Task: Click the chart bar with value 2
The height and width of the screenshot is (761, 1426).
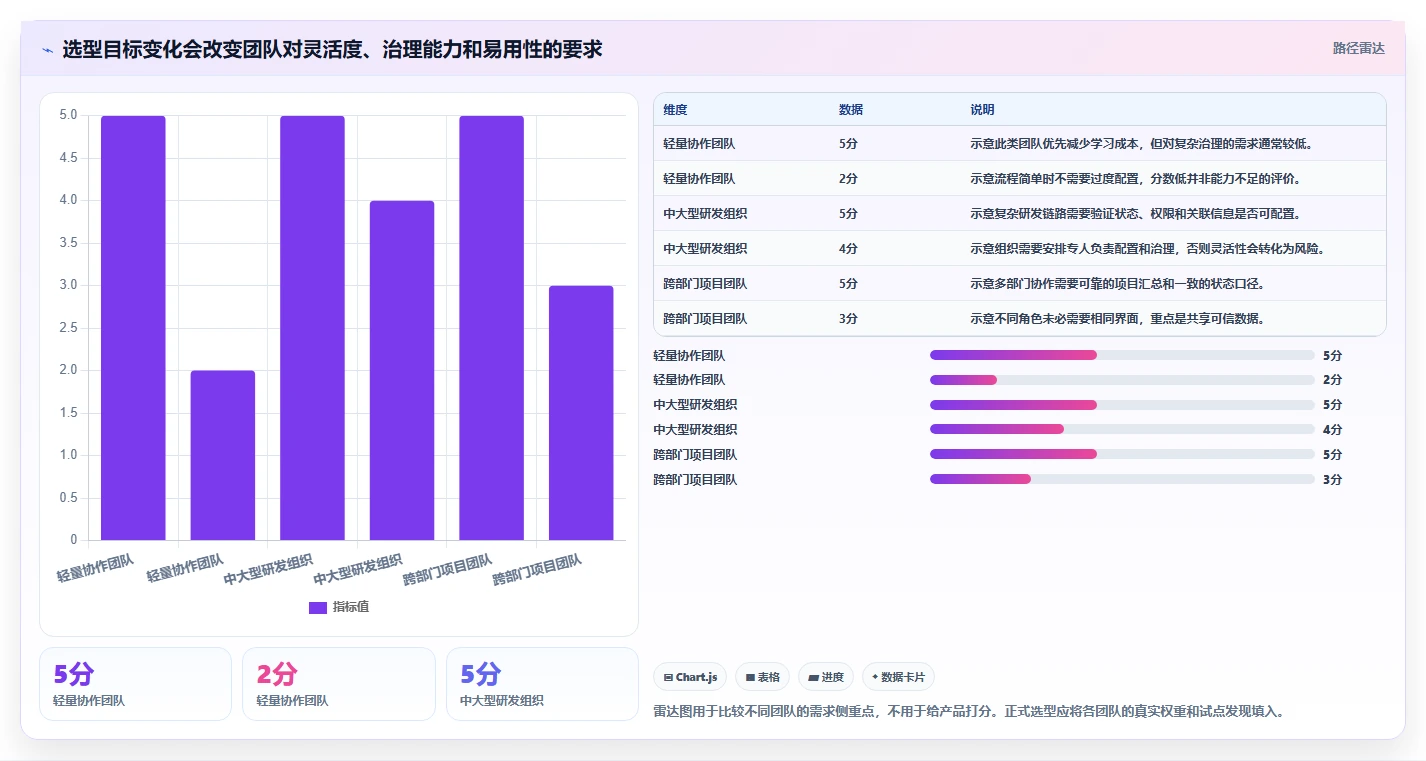Action: [223, 455]
